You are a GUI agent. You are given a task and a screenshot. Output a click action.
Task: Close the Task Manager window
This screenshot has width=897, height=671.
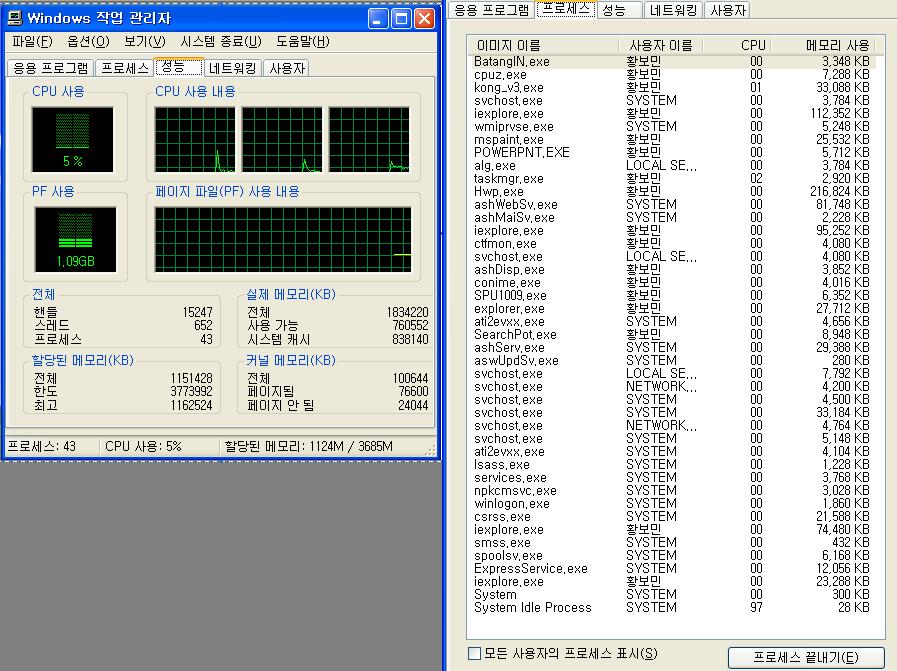coord(424,19)
